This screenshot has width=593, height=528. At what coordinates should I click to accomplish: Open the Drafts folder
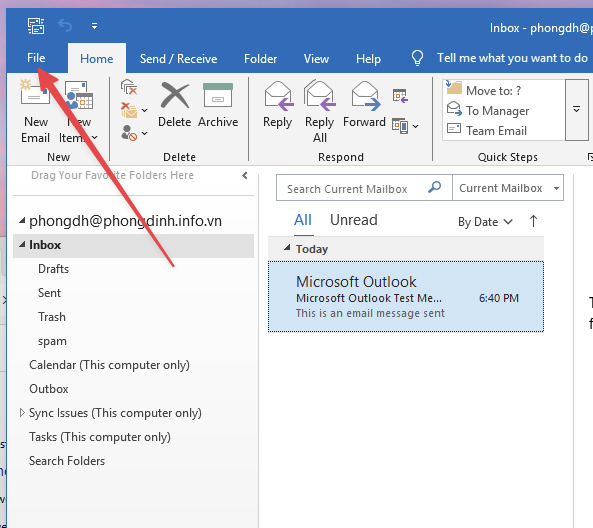pyautogui.click(x=53, y=269)
